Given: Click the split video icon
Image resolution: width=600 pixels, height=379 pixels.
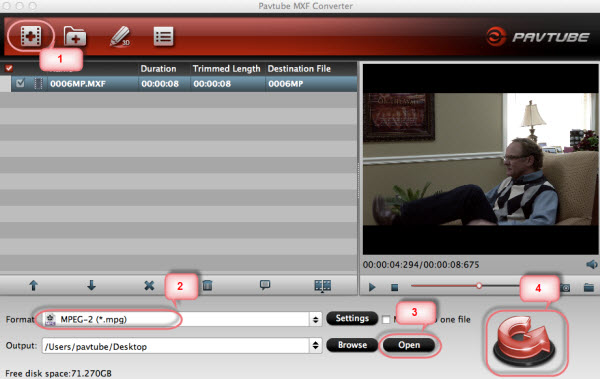Looking at the screenshot, I should point(323,286).
